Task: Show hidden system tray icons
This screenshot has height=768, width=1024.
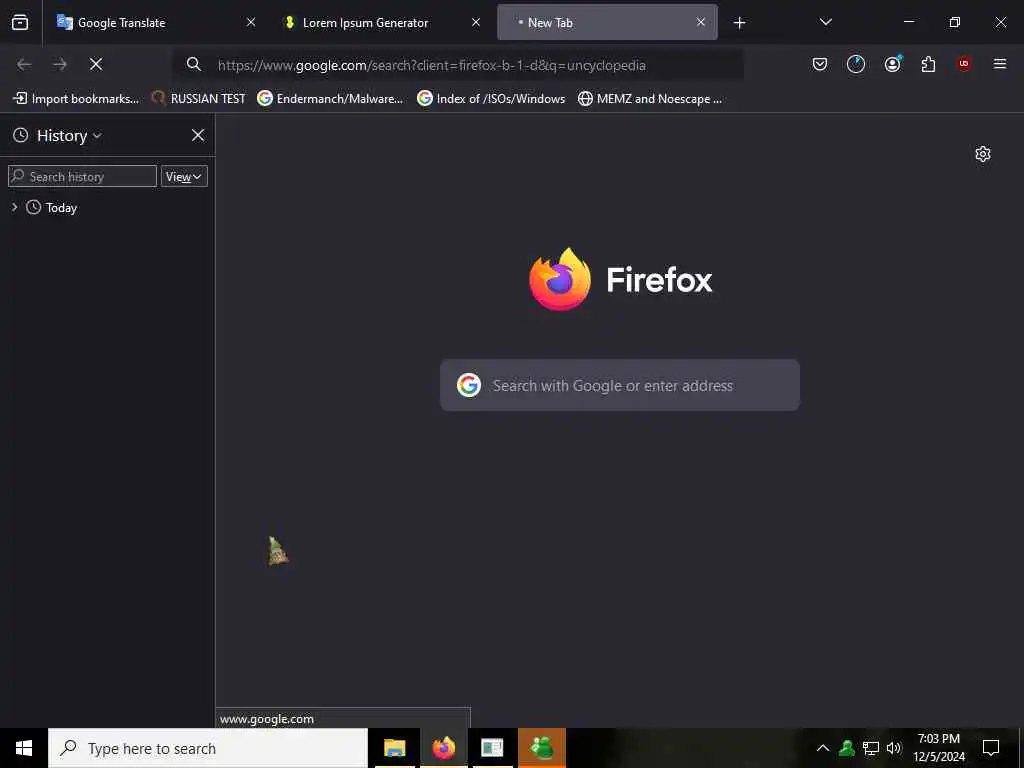Action: point(823,748)
